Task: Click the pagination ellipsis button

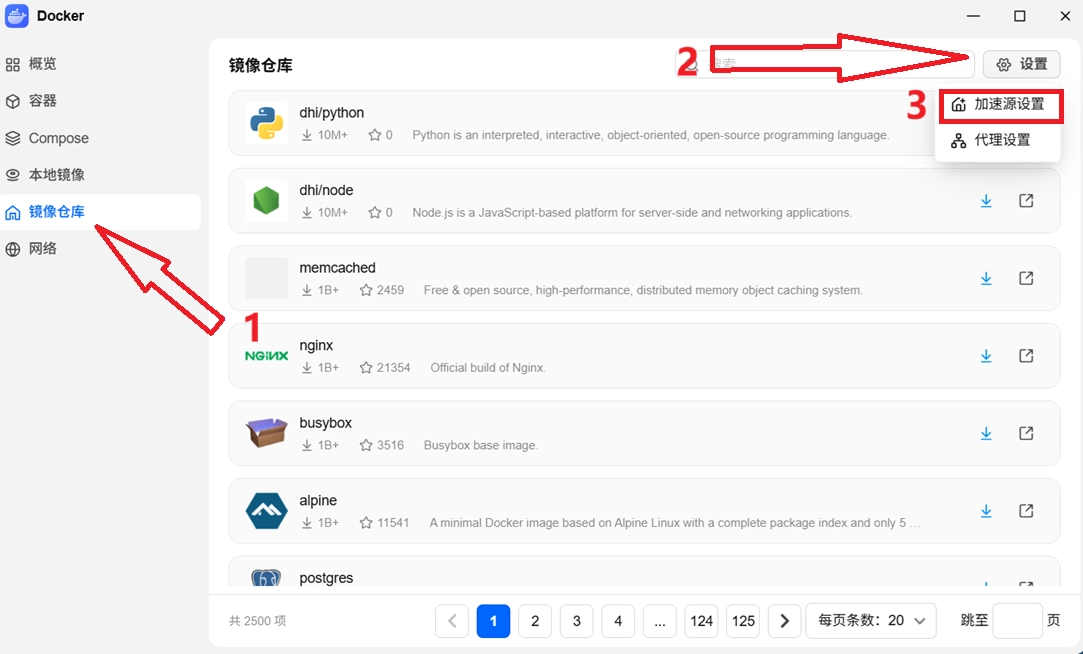Action: click(660, 621)
